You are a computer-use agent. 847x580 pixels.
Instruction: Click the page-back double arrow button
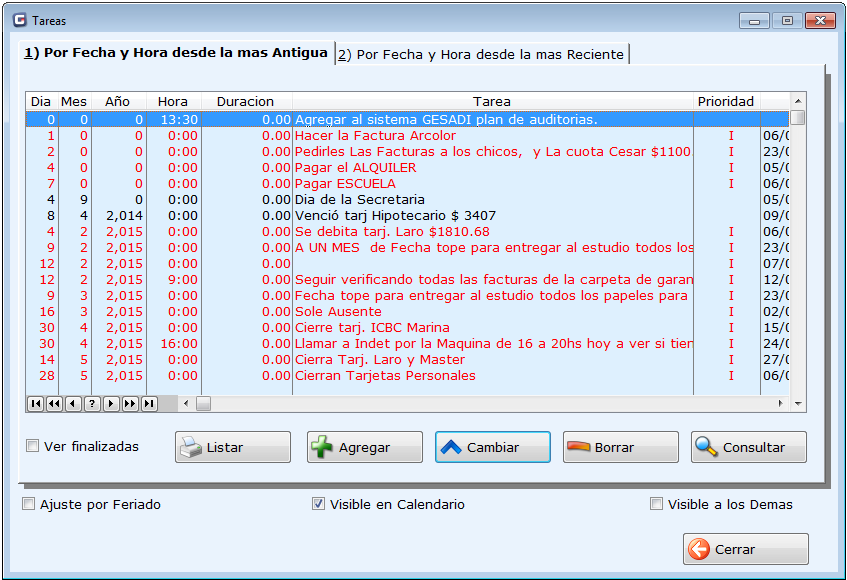click(x=54, y=403)
